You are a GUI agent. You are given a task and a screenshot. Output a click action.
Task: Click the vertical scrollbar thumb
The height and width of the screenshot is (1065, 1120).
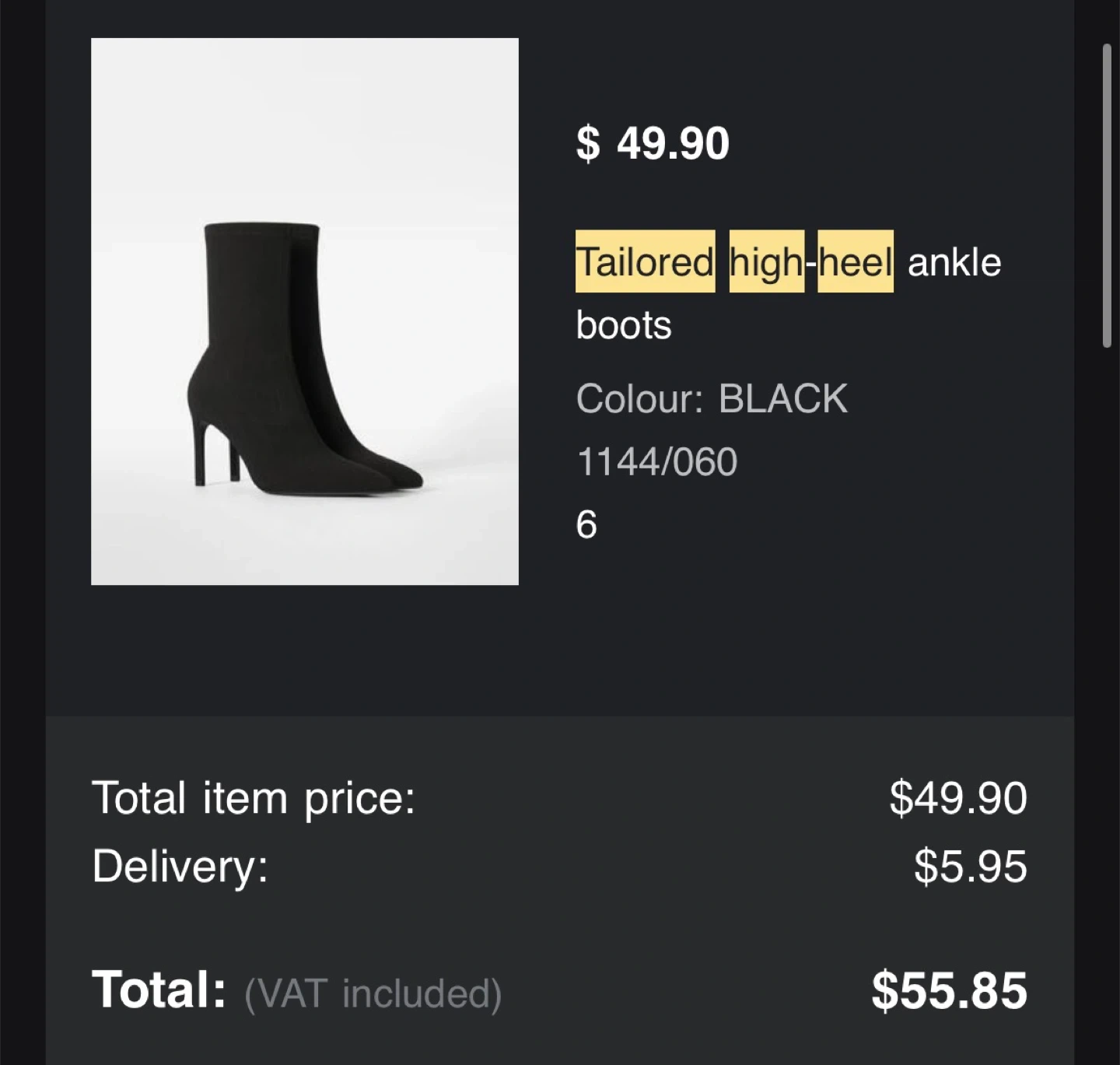pyautogui.click(x=1107, y=195)
